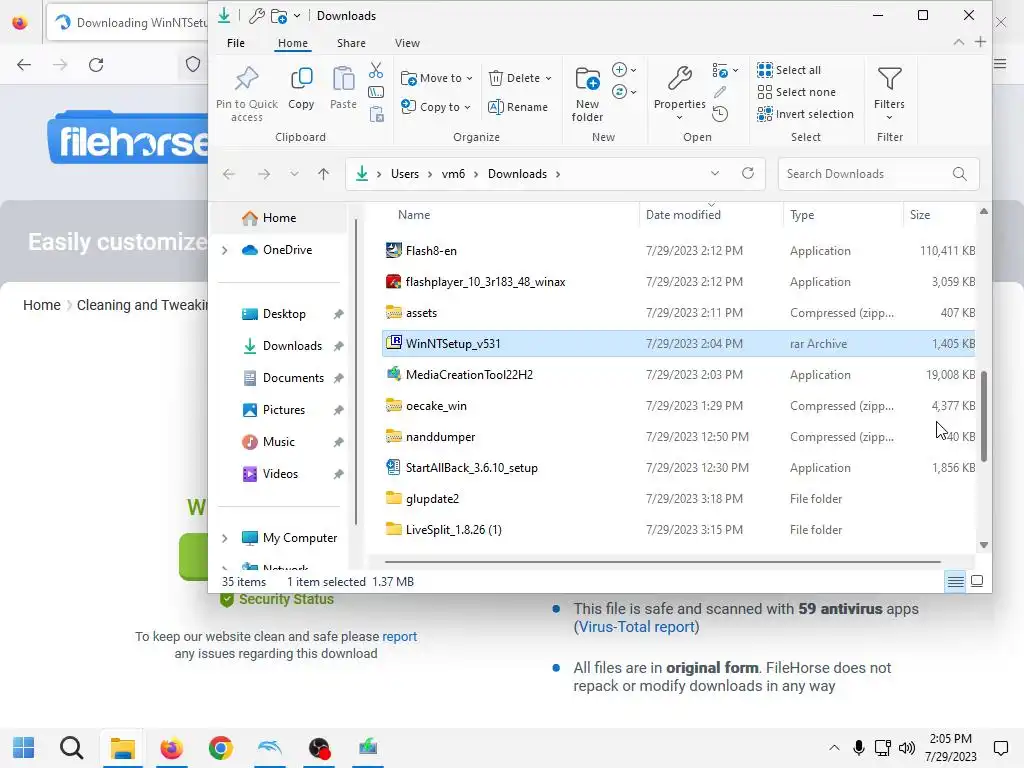The width and height of the screenshot is (1024, 768).
Task: Select the Home ribbon tab
Action: 293,43
